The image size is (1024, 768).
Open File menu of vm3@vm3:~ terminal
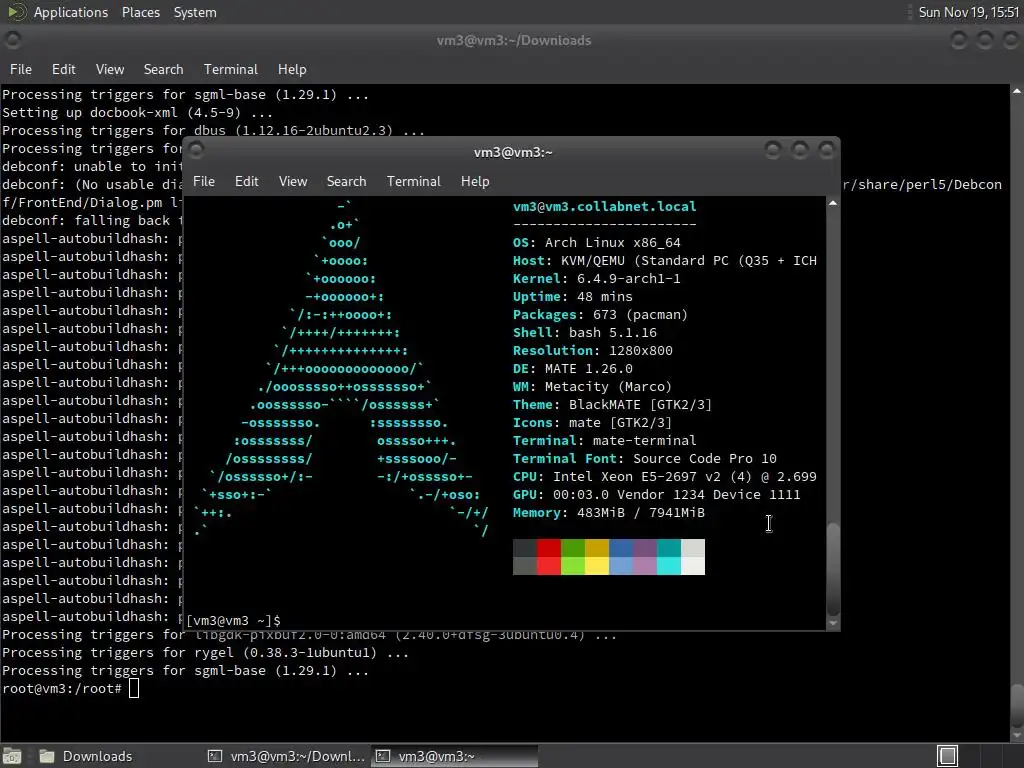click(x=204, y=182)
